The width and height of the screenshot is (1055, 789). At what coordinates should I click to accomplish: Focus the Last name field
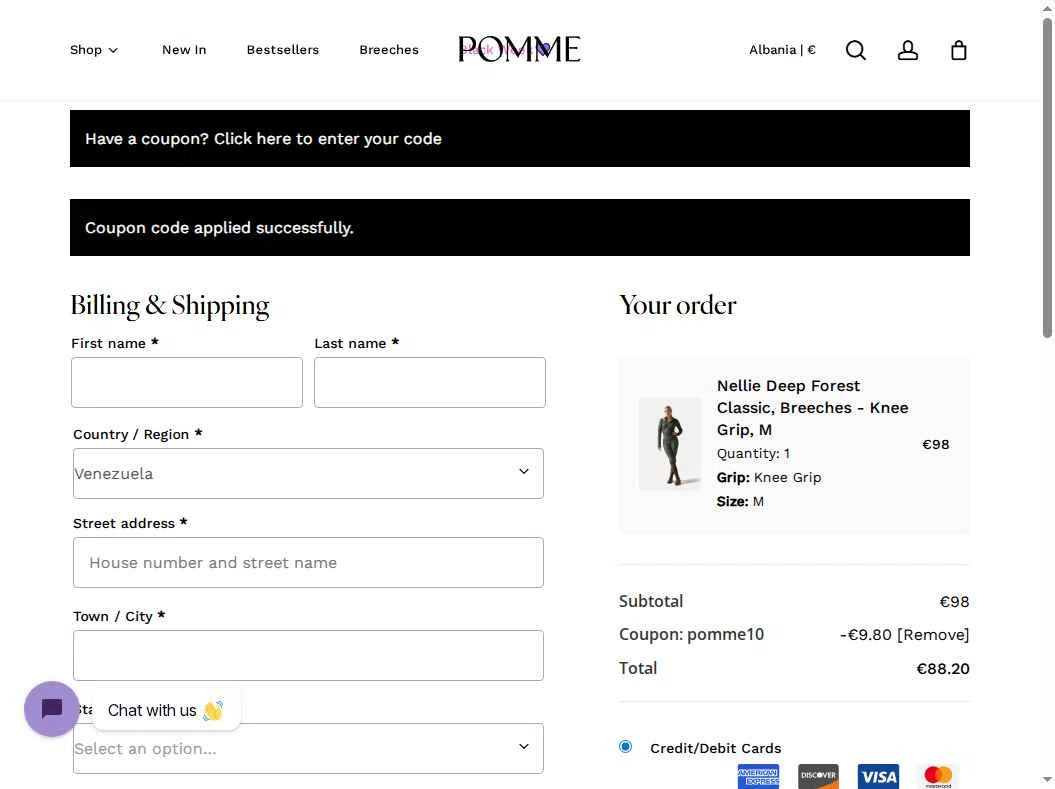point(430,382)
